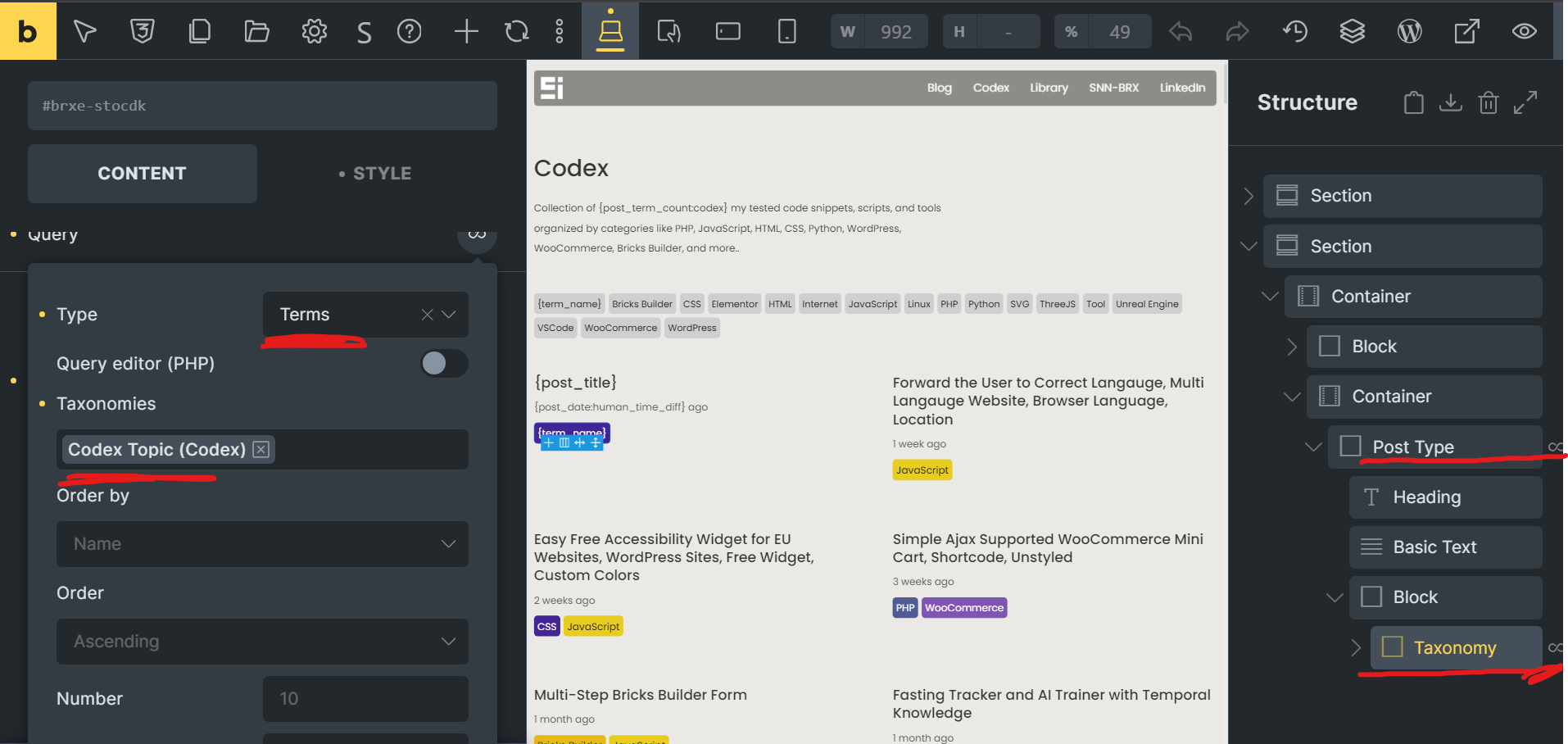
Task: Click the Structure download icon
Action: click(x=1451, y=102)
